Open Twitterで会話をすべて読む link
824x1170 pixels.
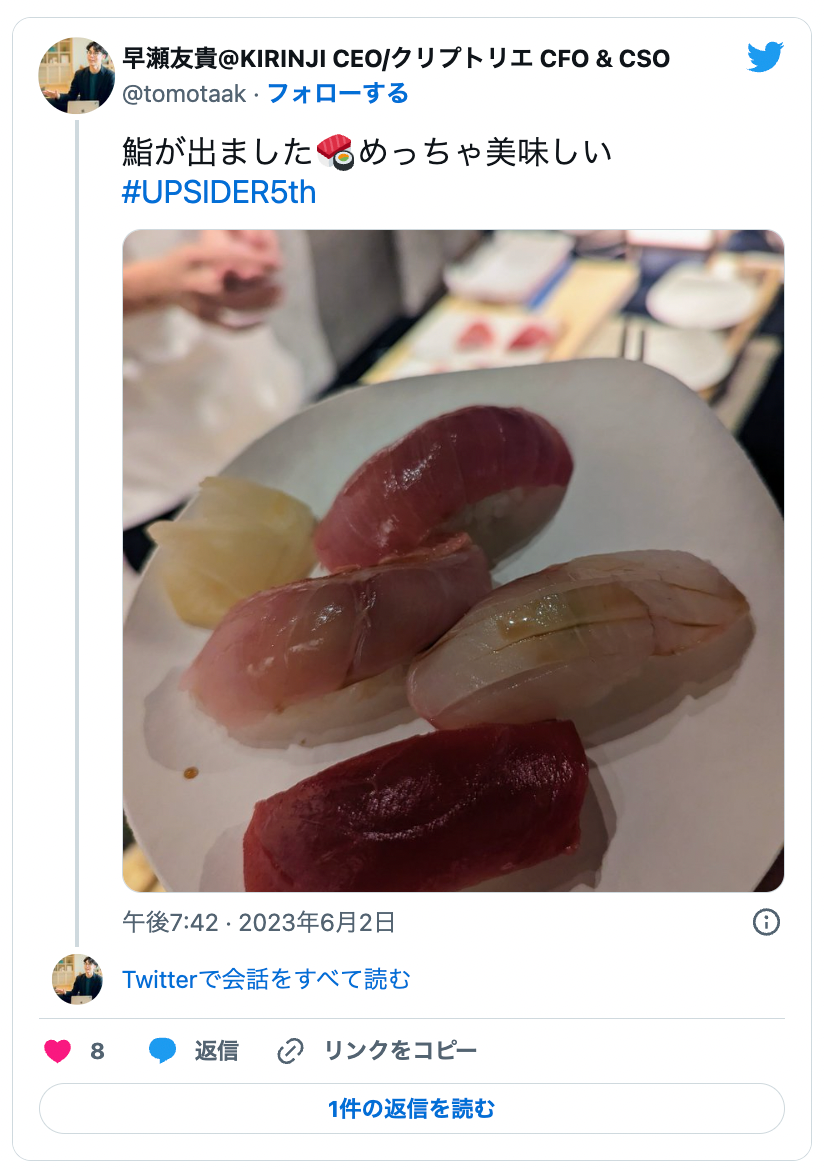tap(266, 979)
